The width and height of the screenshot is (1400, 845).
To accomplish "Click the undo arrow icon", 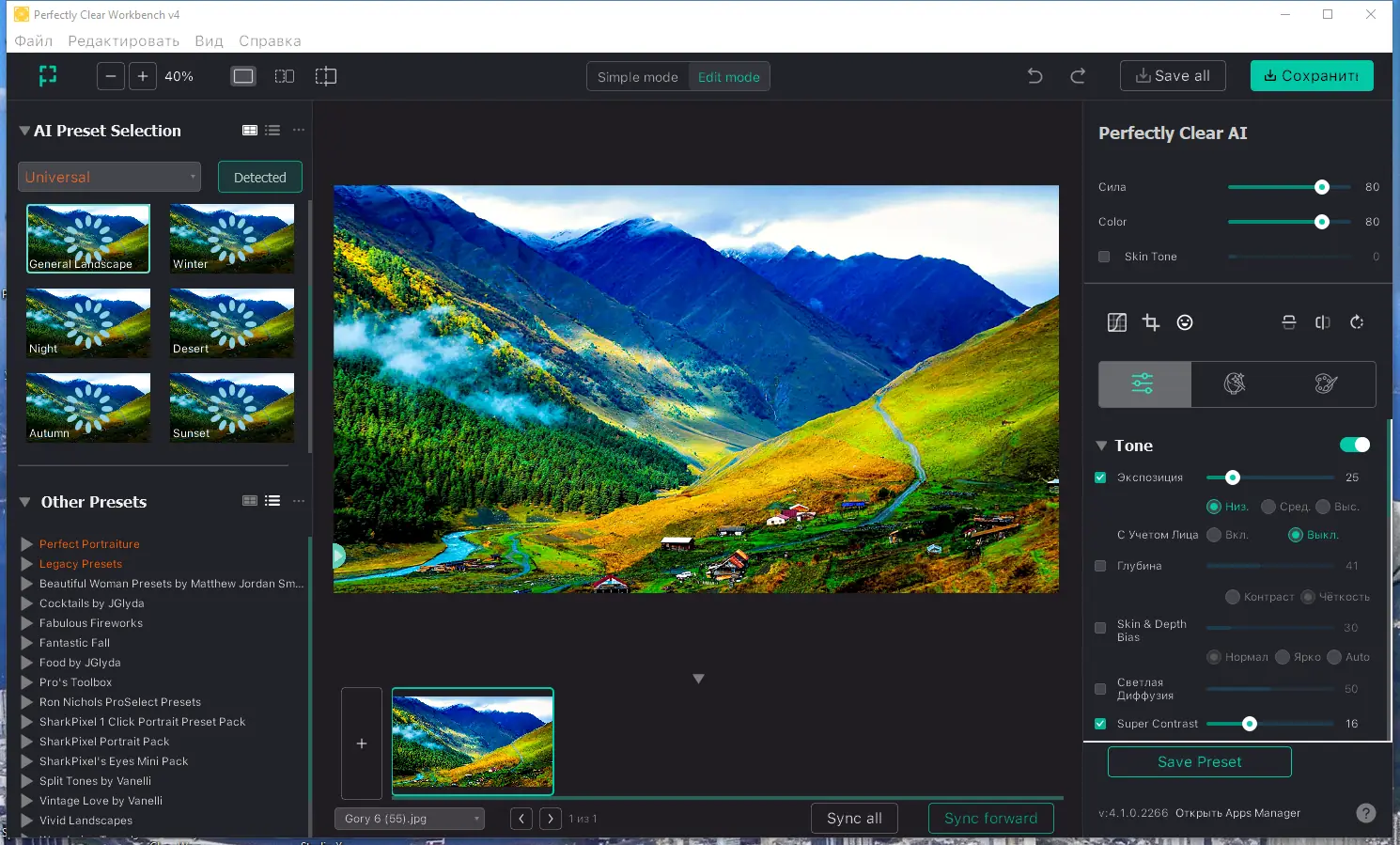I will pos(1034,76).
